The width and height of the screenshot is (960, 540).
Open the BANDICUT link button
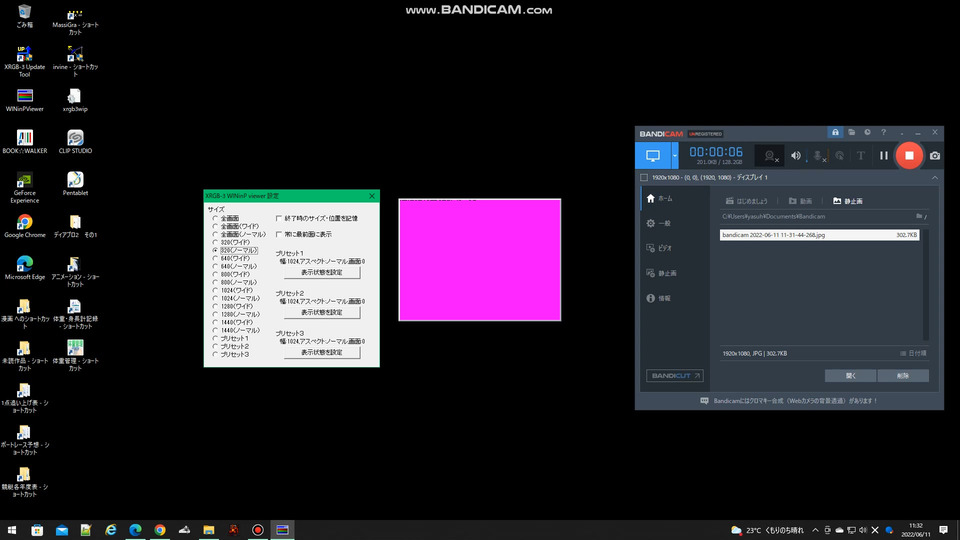tap(675, 376)
